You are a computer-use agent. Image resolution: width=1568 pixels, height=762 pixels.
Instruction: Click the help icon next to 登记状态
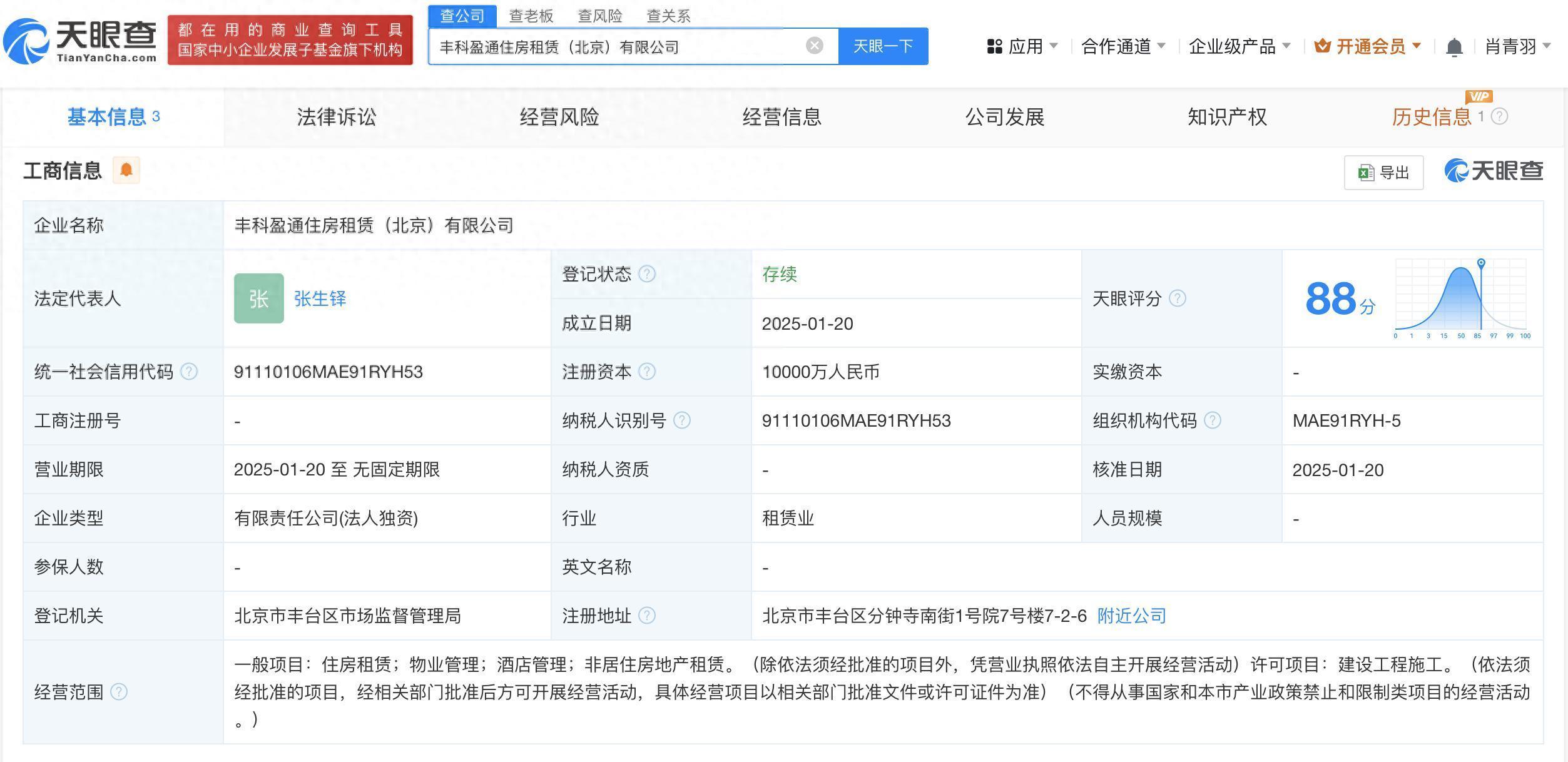pyautogui.click(x=647, y=274)
